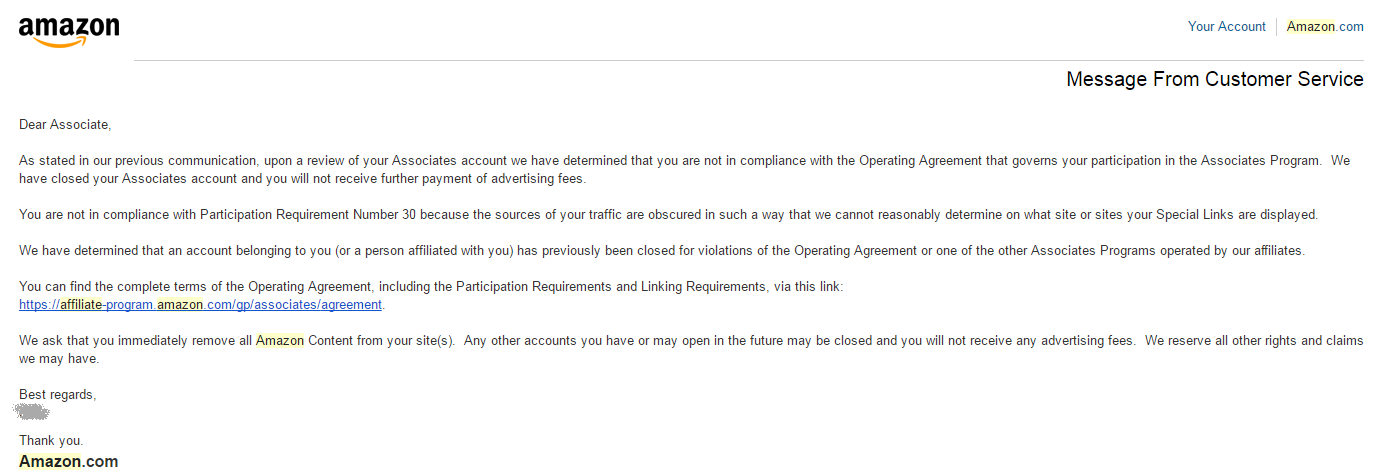Open the Your Account link

coord(1226,27)
